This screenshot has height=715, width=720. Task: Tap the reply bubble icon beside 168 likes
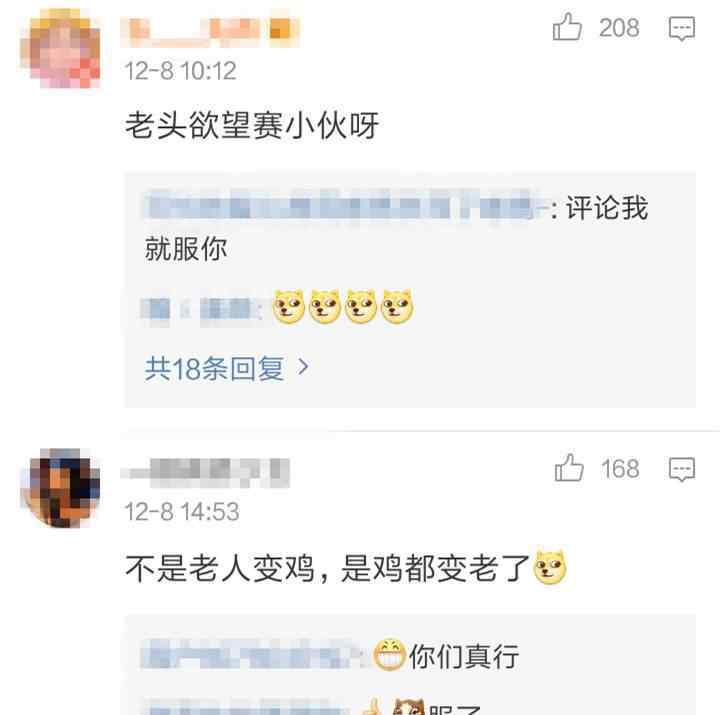pyautogui.click(x=681, y=469)
